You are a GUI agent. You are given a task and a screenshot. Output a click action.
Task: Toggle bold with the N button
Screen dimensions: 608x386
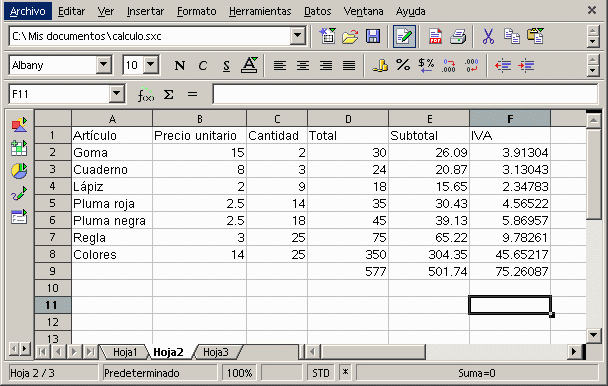180,66
